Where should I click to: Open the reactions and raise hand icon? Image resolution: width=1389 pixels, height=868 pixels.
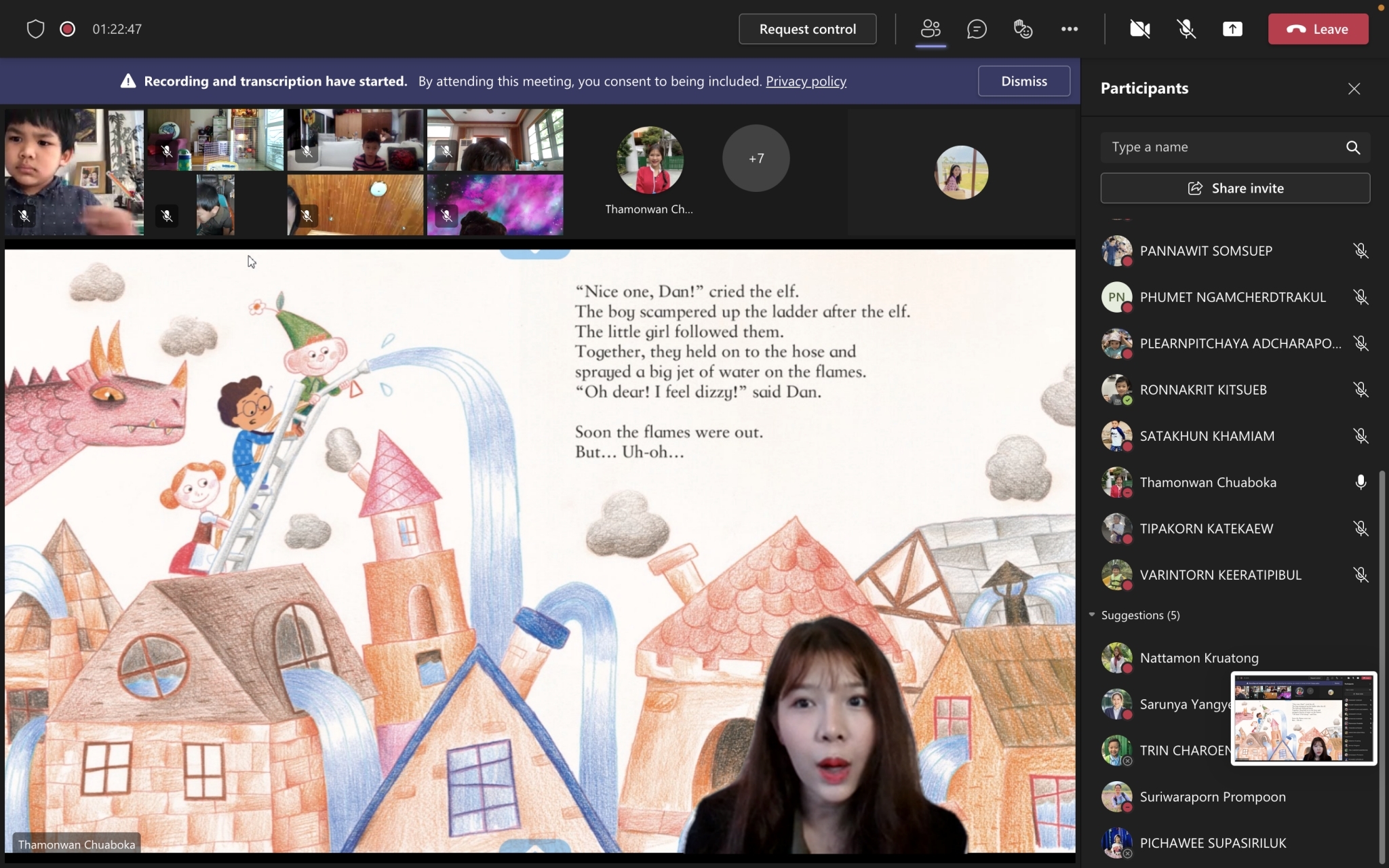1023,29
